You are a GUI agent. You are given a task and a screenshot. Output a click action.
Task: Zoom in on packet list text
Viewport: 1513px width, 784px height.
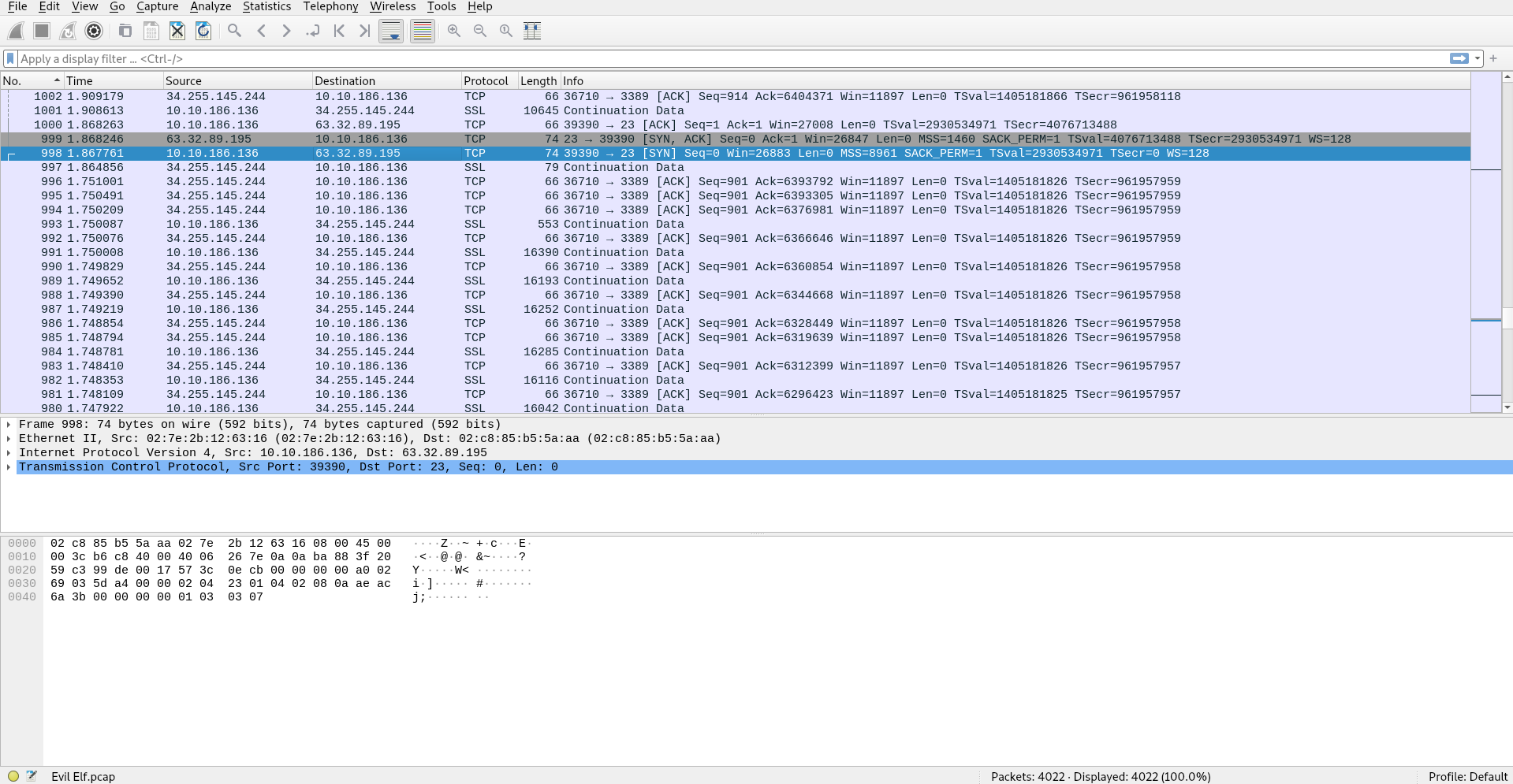click(454, 31)
